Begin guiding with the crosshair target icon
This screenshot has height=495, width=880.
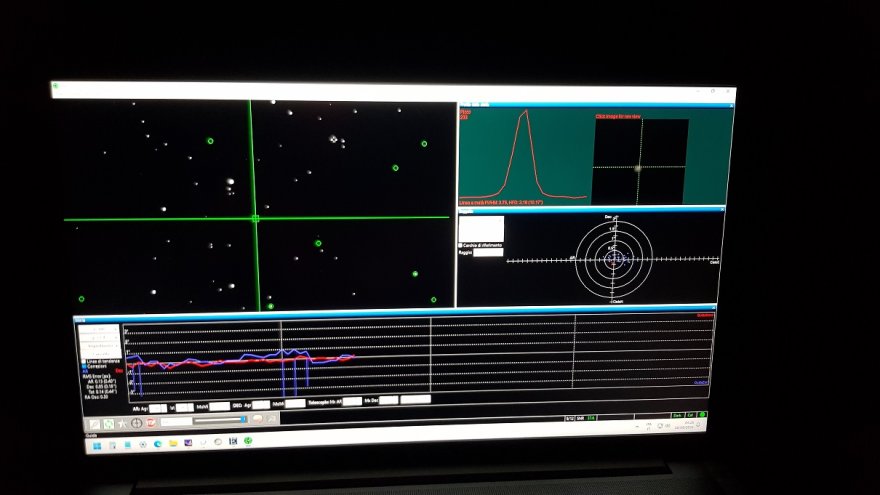(136, 423)
